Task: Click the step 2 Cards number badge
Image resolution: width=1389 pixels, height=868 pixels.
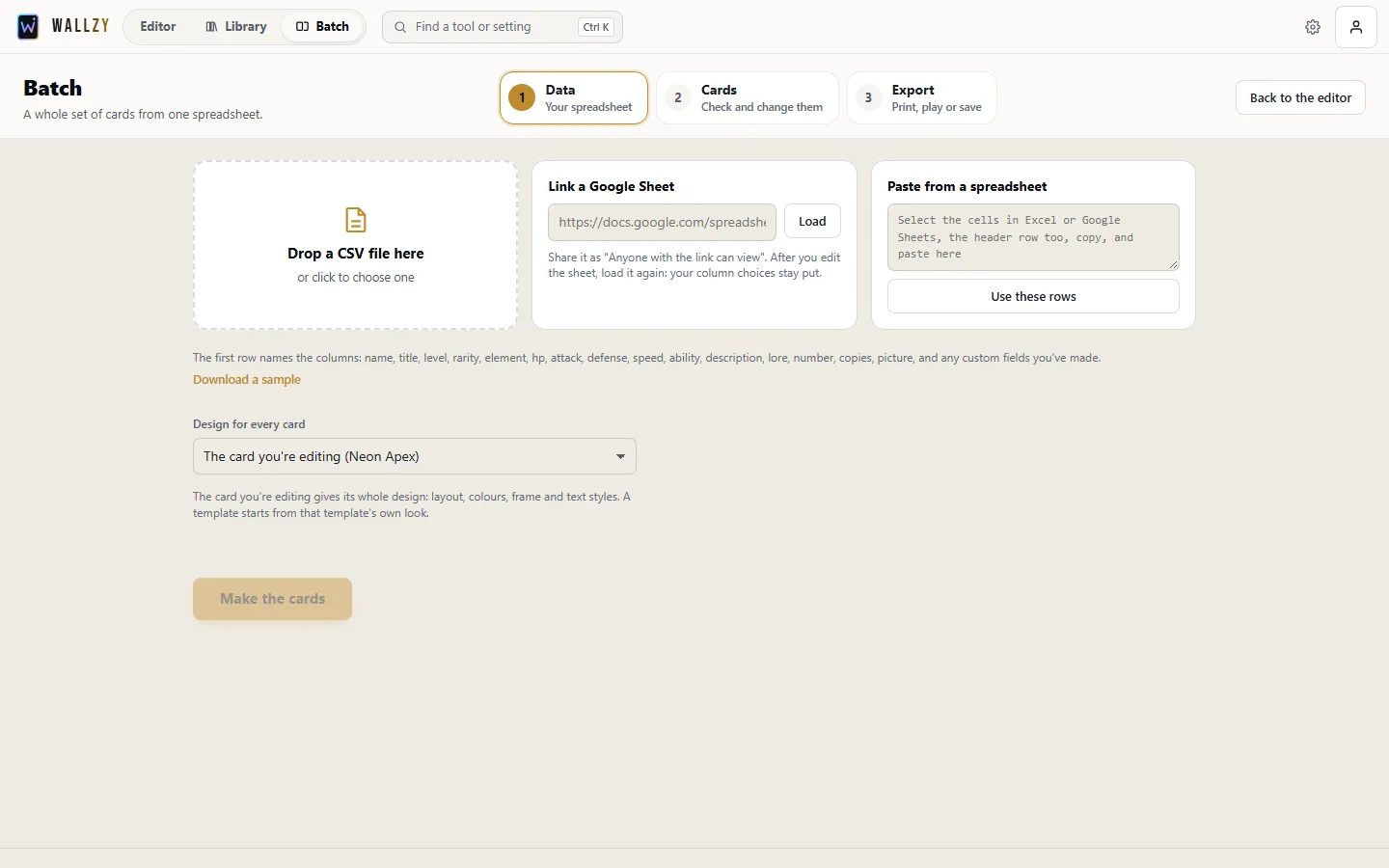Action: pyautogui.click(x=678, y=97)
